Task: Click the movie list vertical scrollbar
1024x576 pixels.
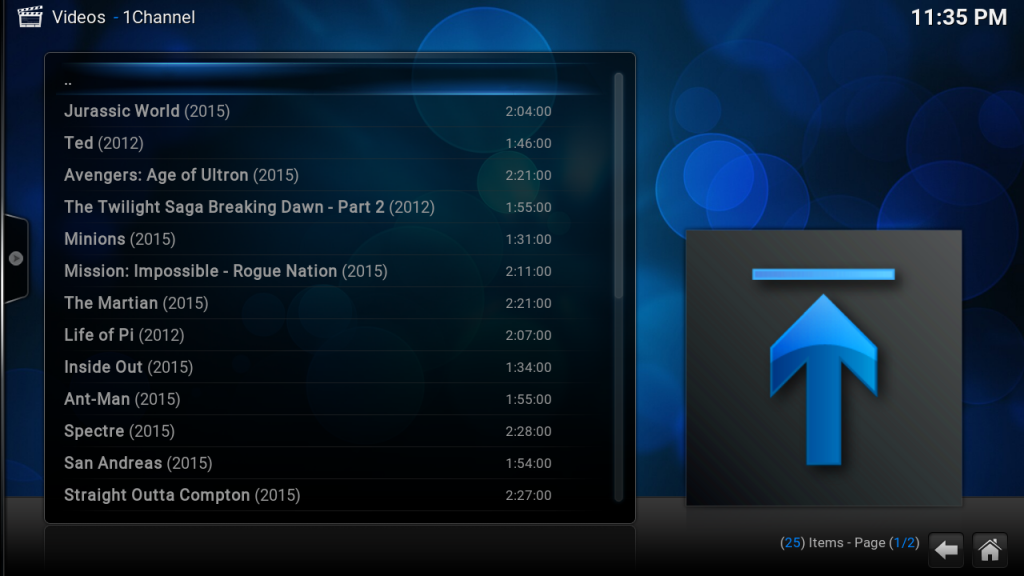Action: point(618,185)
